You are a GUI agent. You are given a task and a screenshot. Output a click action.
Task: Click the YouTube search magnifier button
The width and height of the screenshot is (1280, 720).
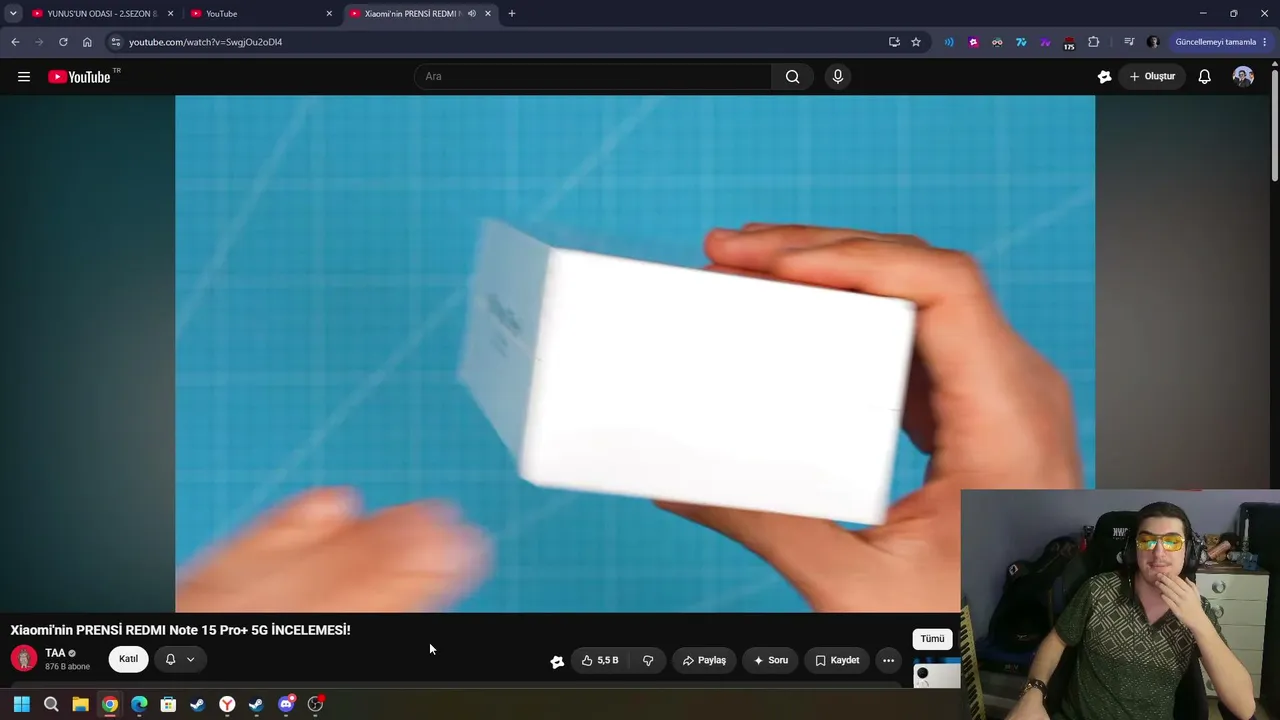pyautogui.click(x=792, y=77)
